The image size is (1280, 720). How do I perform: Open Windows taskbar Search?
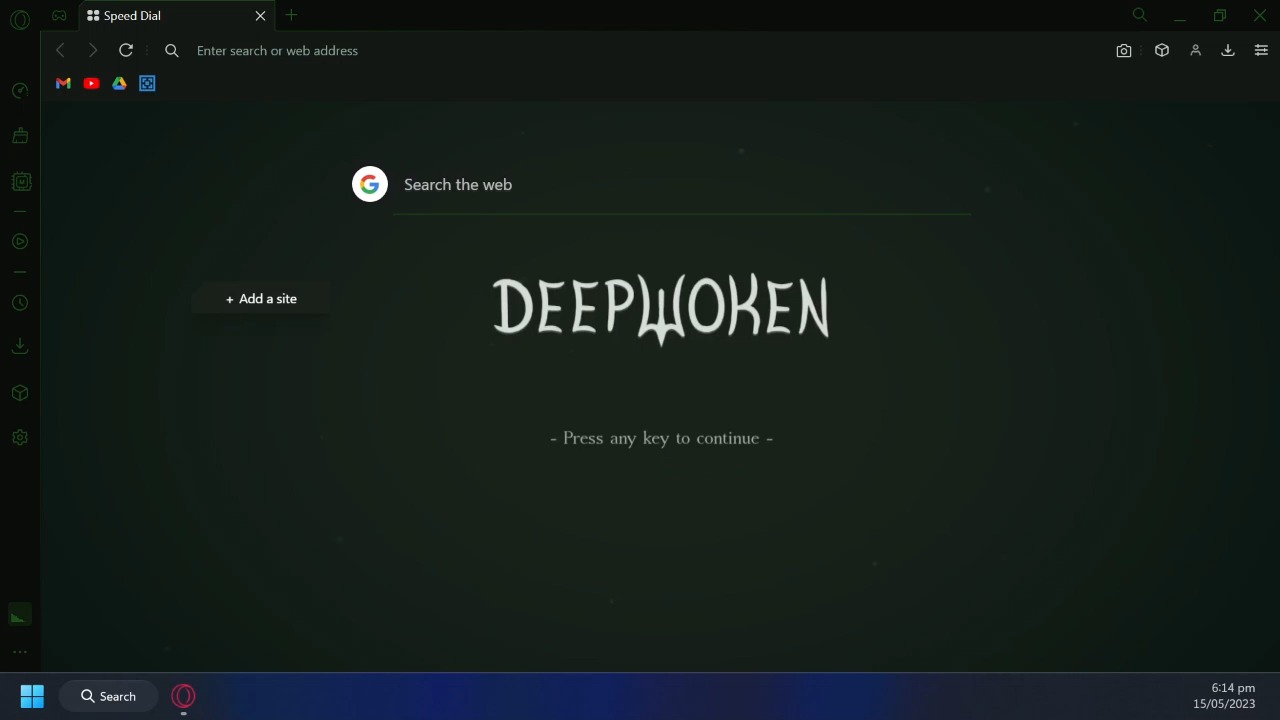pyautogui.click(x=109, y=696)
